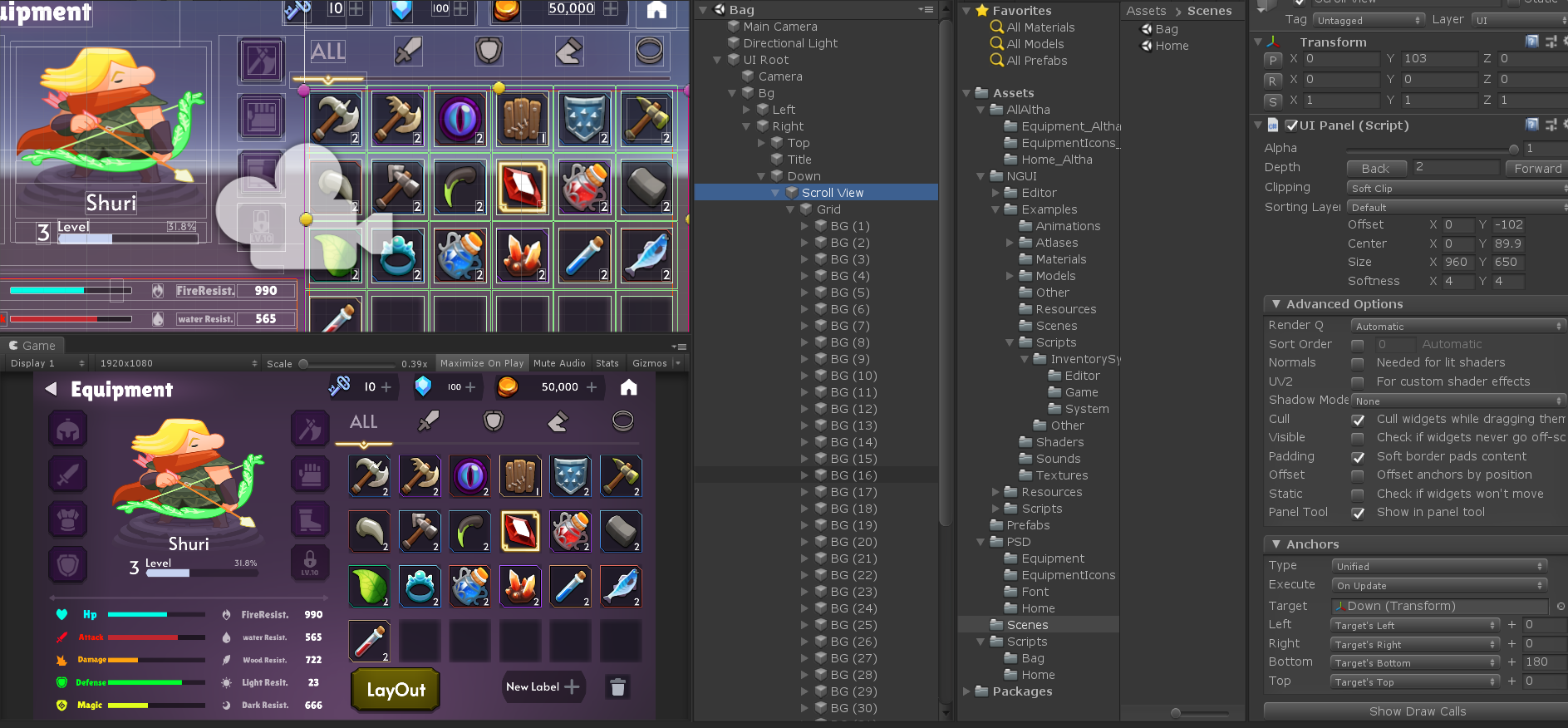Image resolution: width=1568 pixels, height=728 pixels.
Task: Click the purple eye orb item in Game view
Action: coord(469,476)
